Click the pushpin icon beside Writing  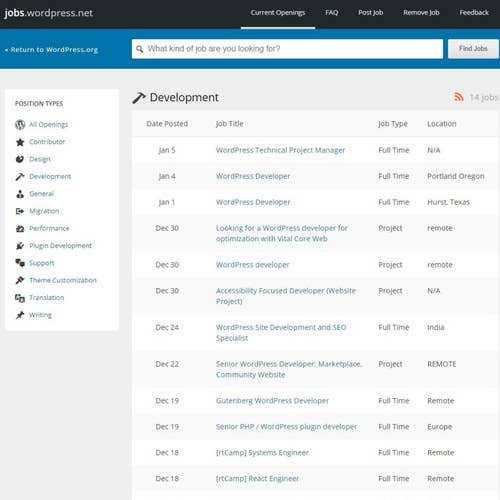(20, 315)
